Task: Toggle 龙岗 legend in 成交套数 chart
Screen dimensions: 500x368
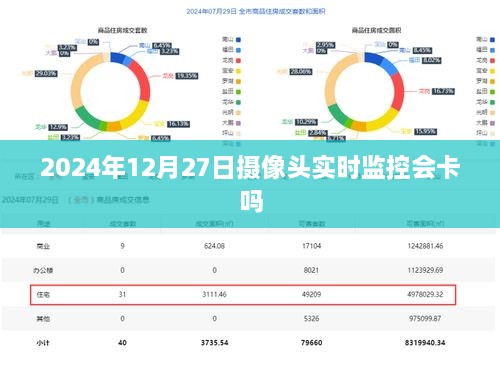Action: tap(232, 60)
